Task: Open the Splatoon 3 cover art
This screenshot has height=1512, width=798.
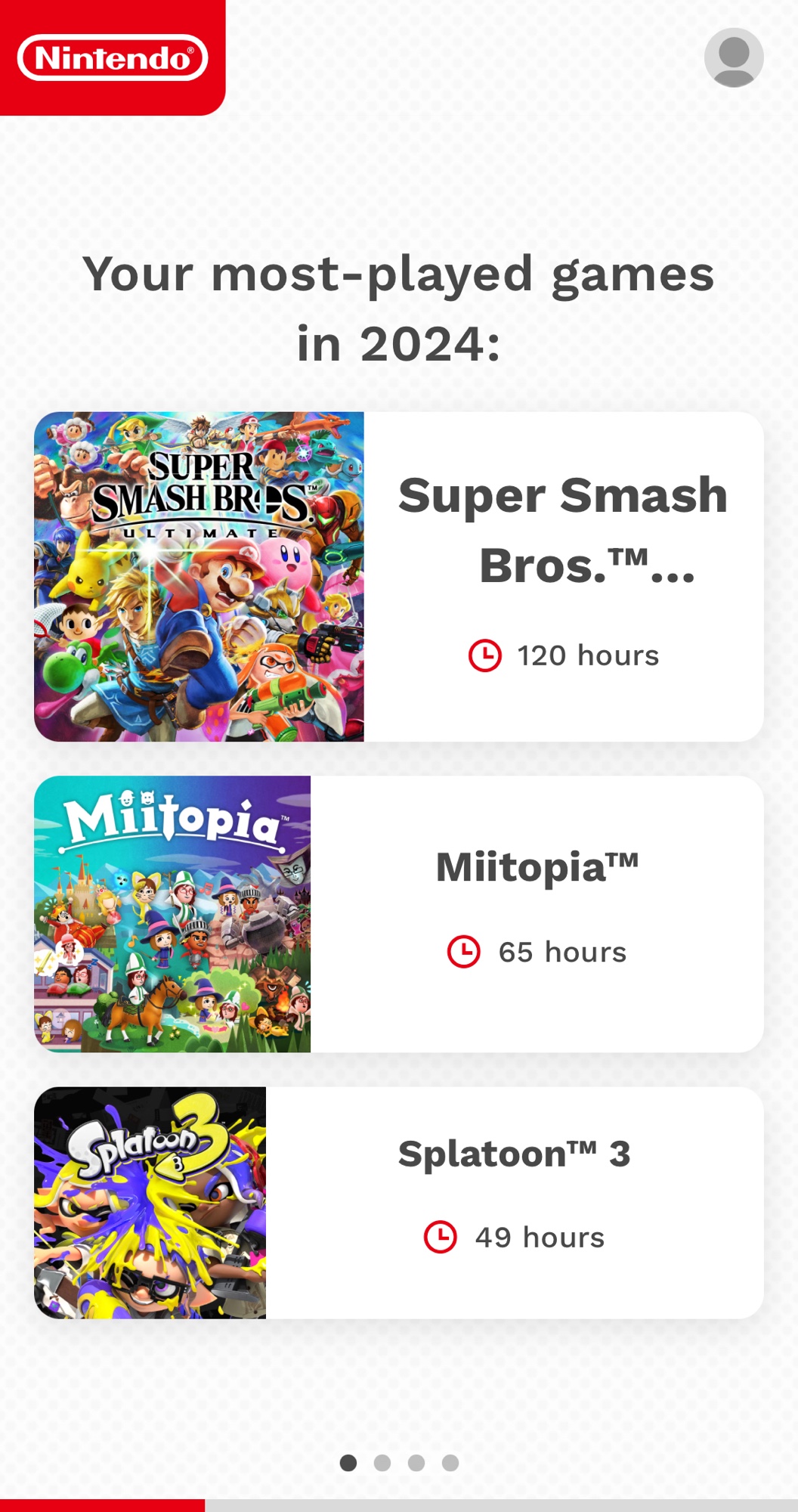Action: click(150, 1202)
